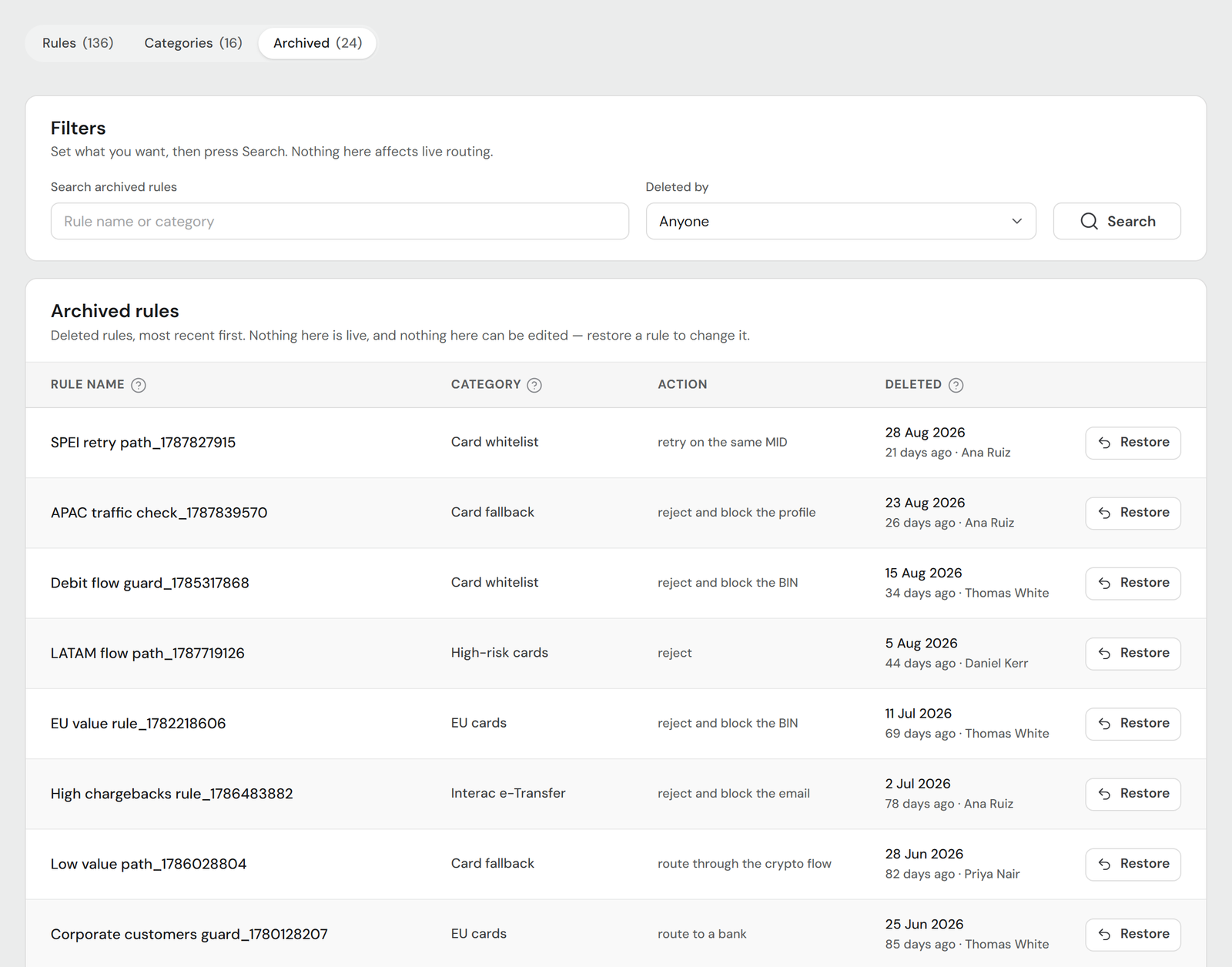Click the 'retry on the same MID' action

(722, 442)
